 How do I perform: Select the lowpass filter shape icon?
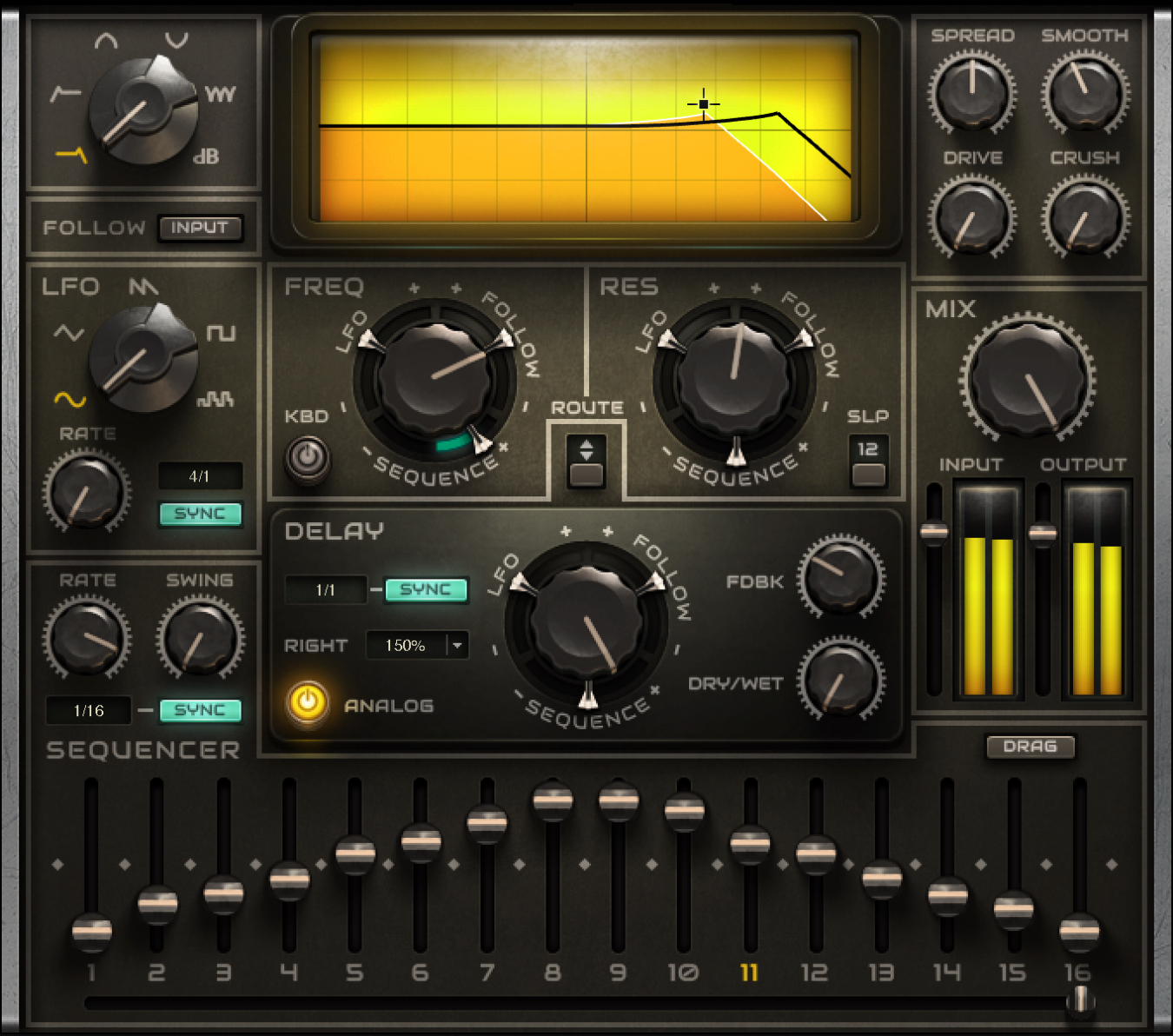(x=71, y=156)
